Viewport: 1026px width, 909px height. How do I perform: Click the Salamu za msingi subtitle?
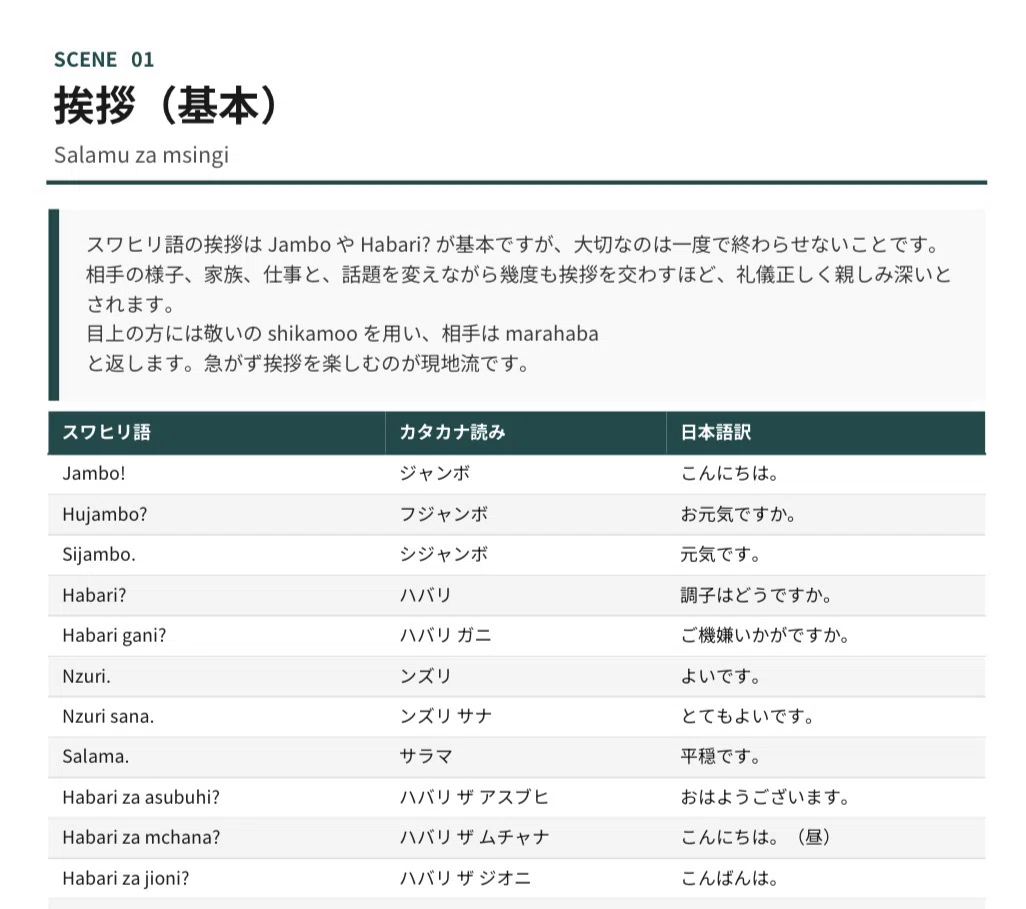pyautogui.click(x=141, y=155)
